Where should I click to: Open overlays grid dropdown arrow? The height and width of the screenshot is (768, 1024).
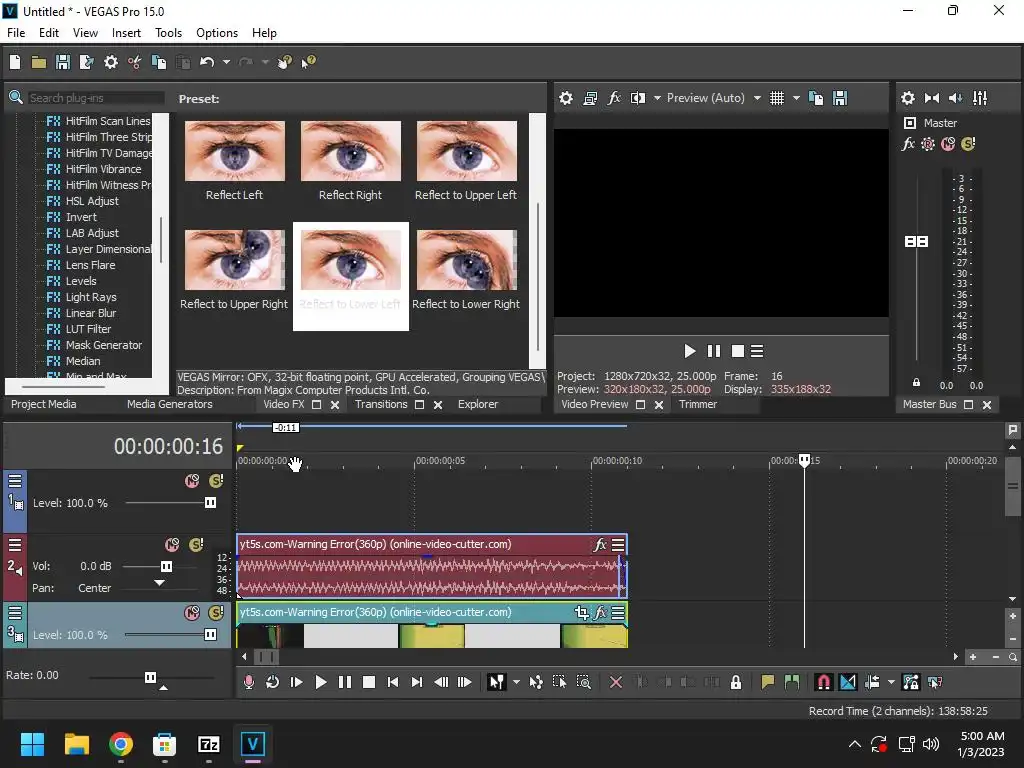[796, 98]
